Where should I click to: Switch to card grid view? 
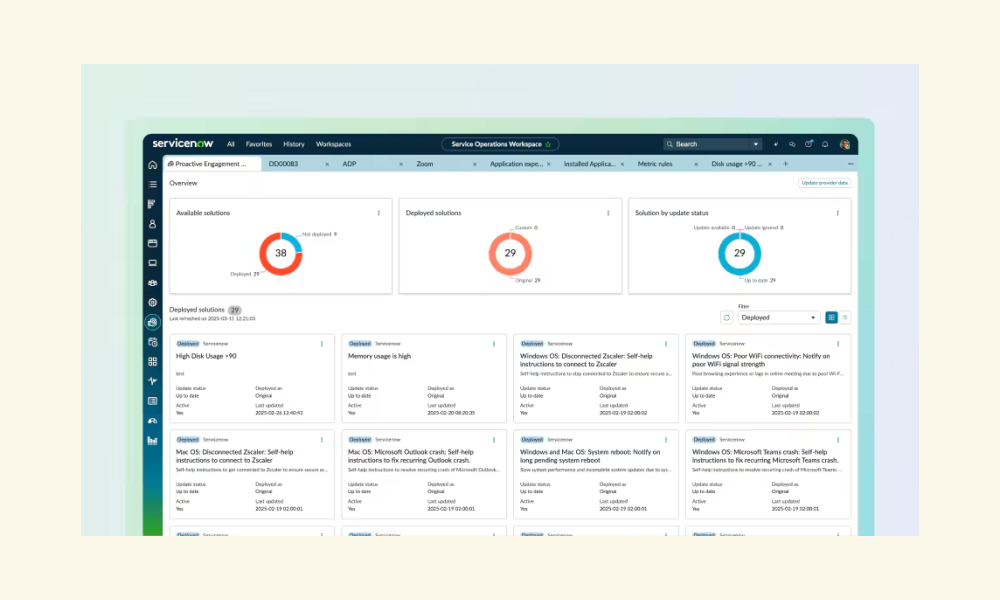click(x=832, y=318)
